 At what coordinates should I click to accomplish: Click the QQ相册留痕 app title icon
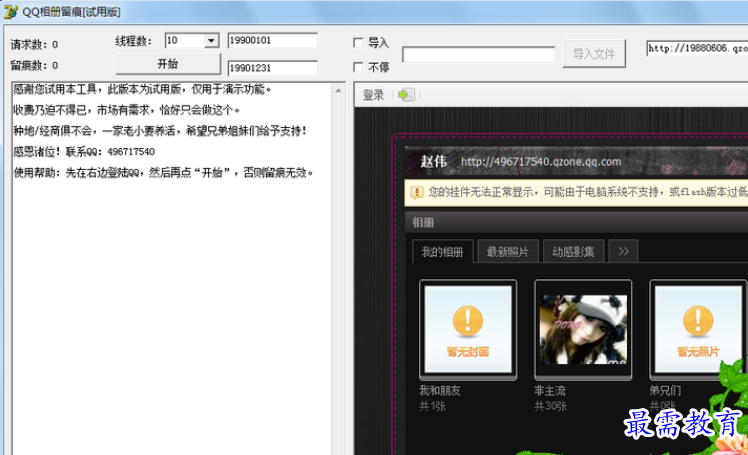10,11
